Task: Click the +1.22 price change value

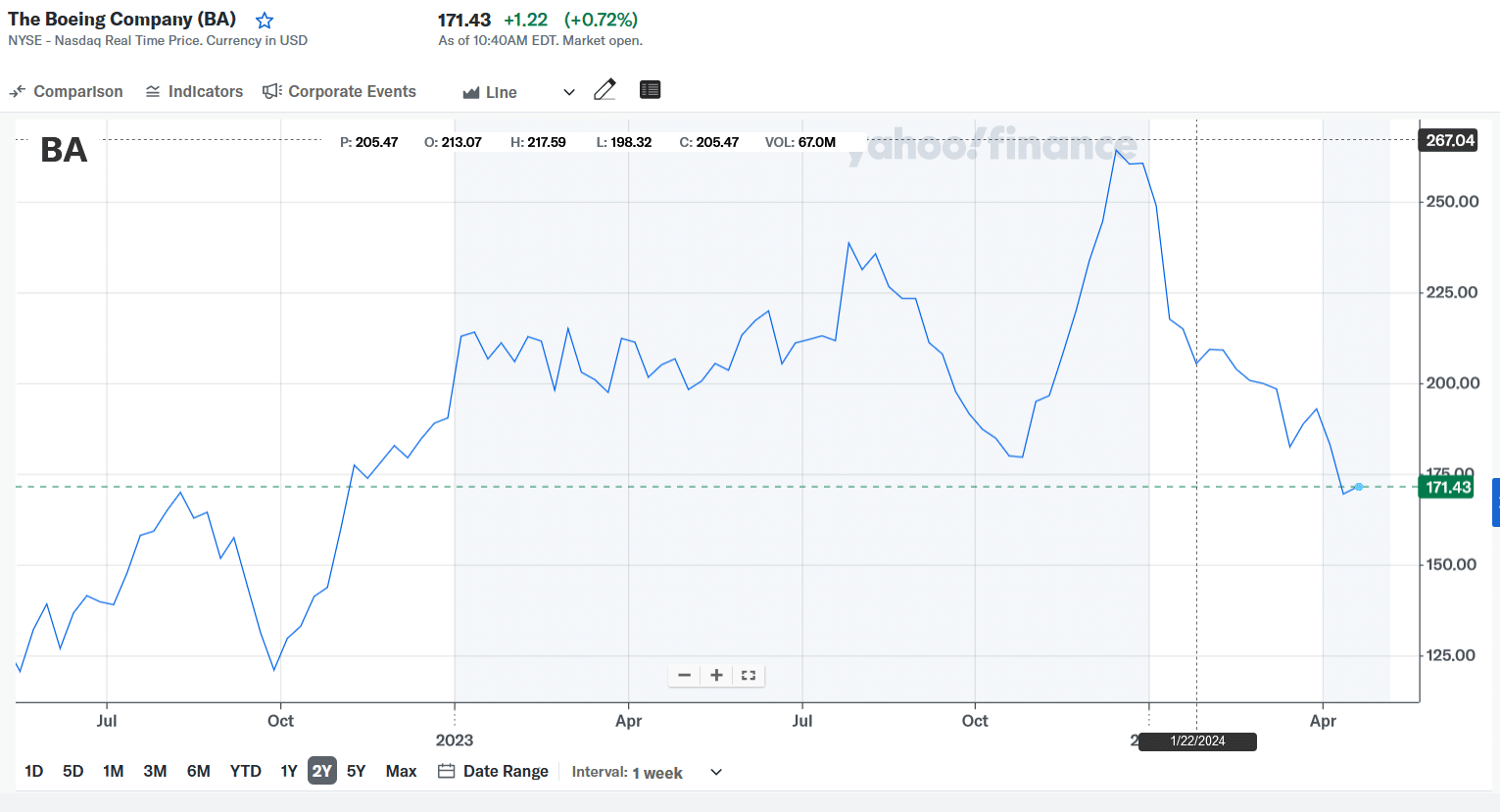Action: [x=526, y=20]
